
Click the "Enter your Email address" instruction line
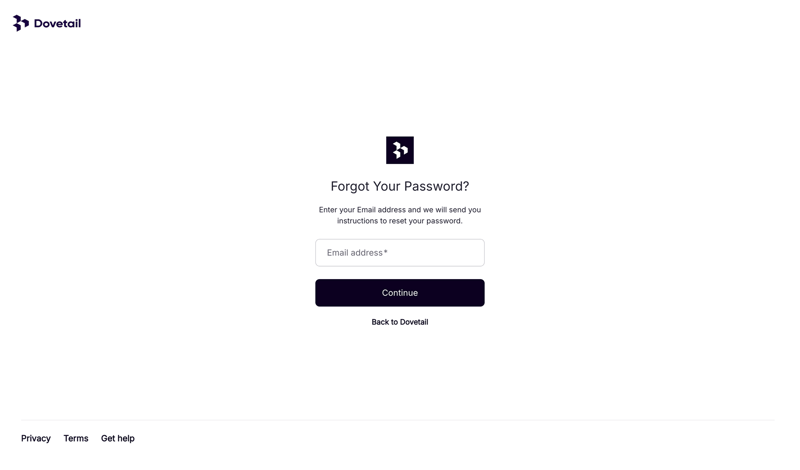(399, 210)
